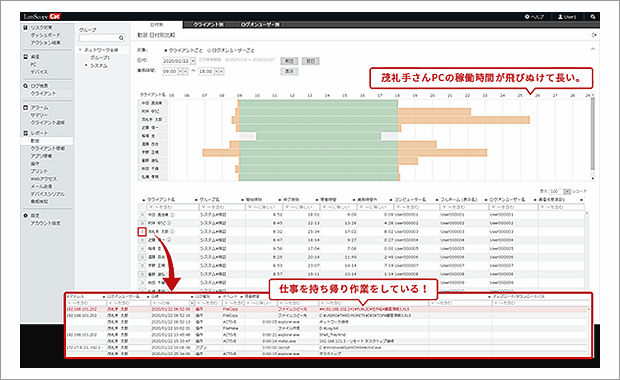
Task: Select the クライアントごと radio option
Action: 166,51
